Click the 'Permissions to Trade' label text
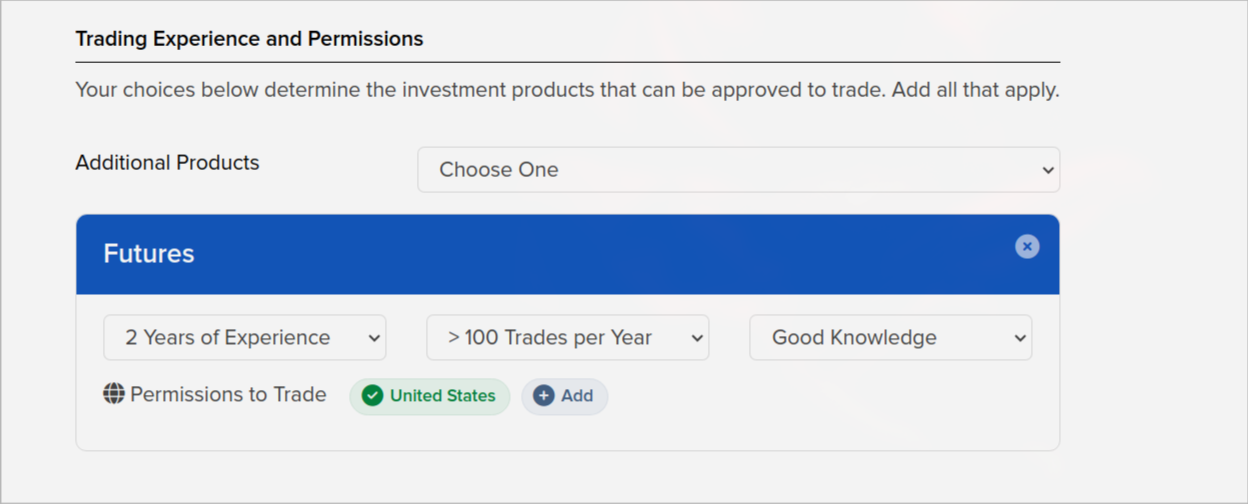The width and height of the screenshot is (1248, 504). [x=228, y=395]
